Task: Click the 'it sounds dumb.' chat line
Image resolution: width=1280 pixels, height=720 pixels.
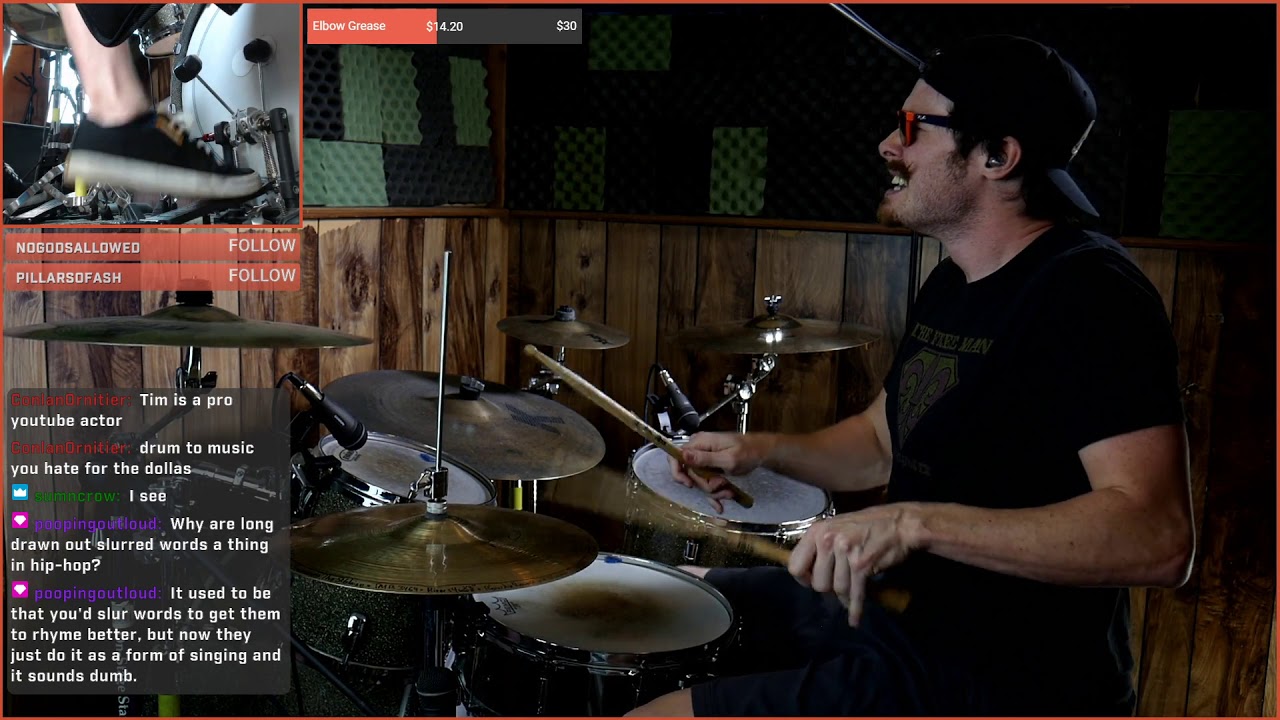Action: 74,676
